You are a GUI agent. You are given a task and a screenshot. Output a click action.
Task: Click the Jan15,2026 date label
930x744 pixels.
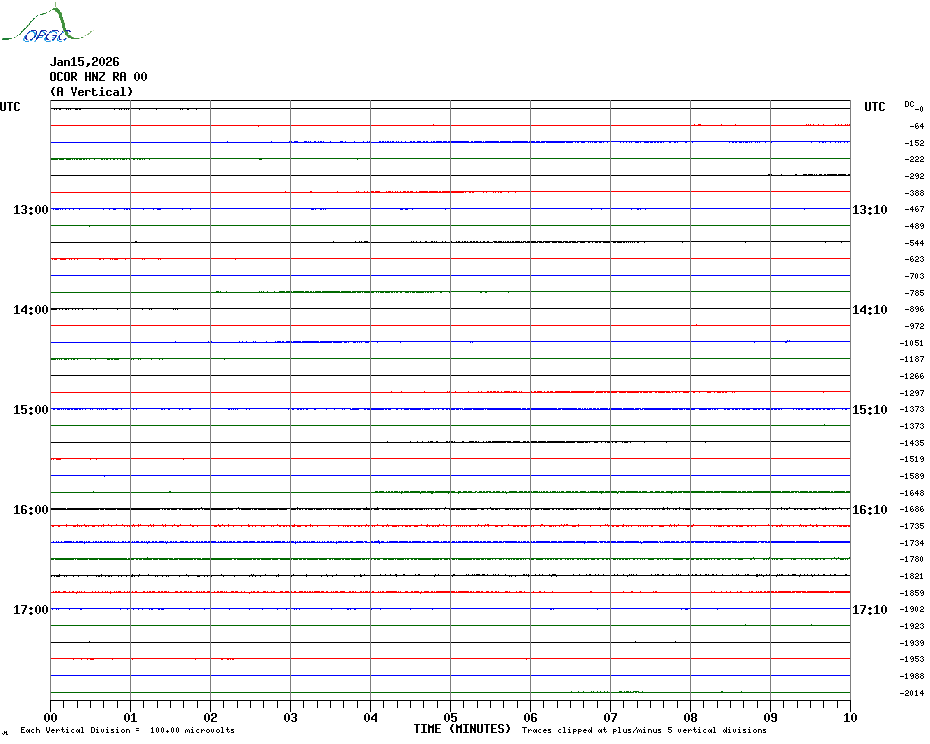coord(85,62)
